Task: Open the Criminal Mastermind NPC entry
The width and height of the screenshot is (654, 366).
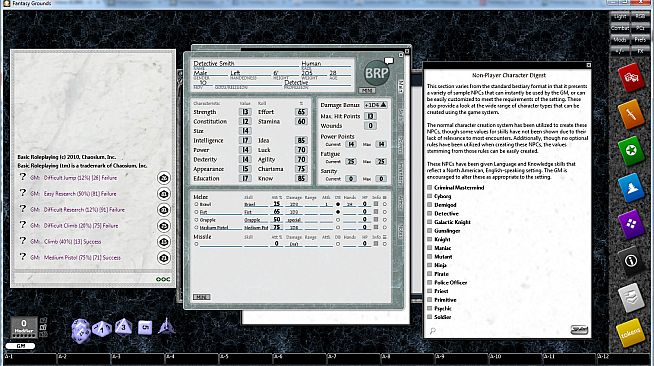Action: point(459,188)
